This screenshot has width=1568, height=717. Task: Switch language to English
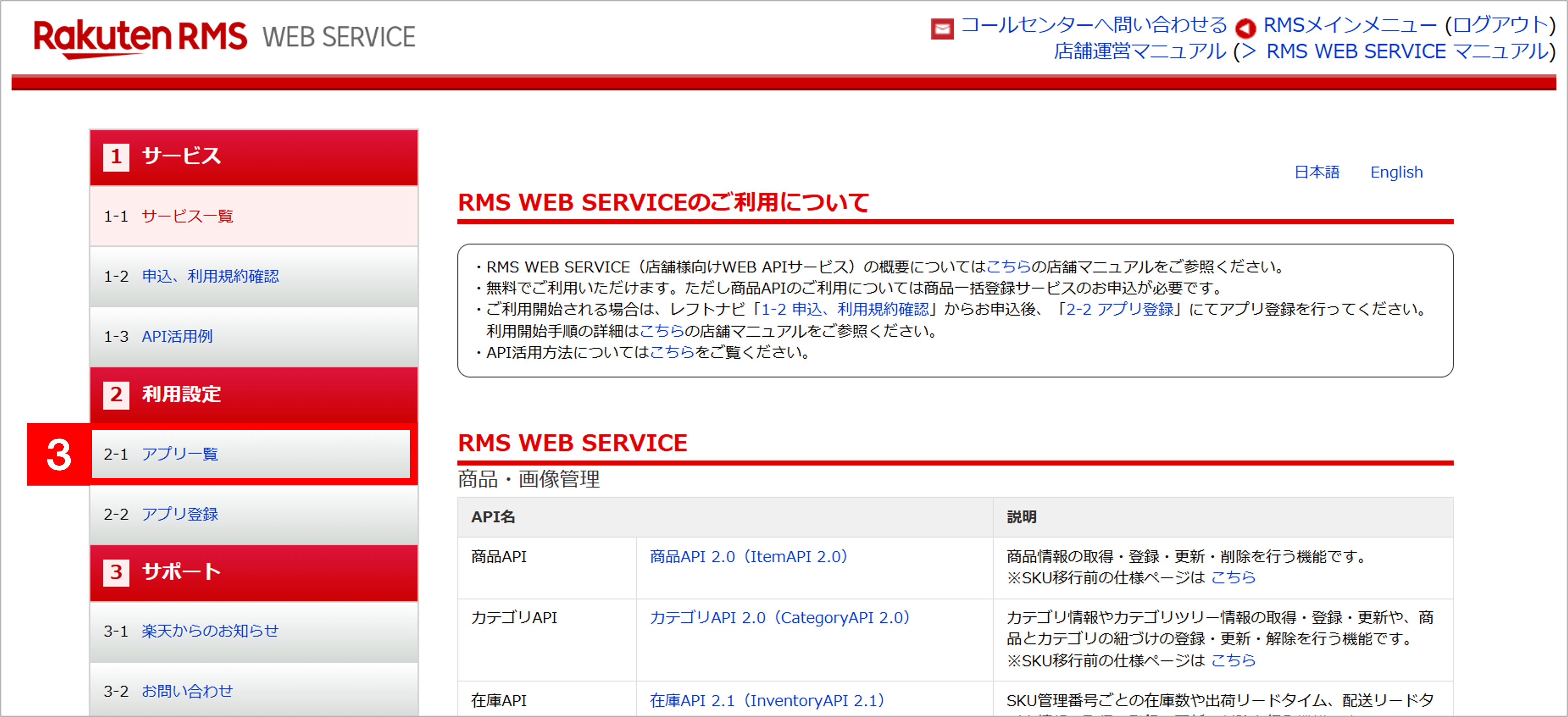[1396, 172]
